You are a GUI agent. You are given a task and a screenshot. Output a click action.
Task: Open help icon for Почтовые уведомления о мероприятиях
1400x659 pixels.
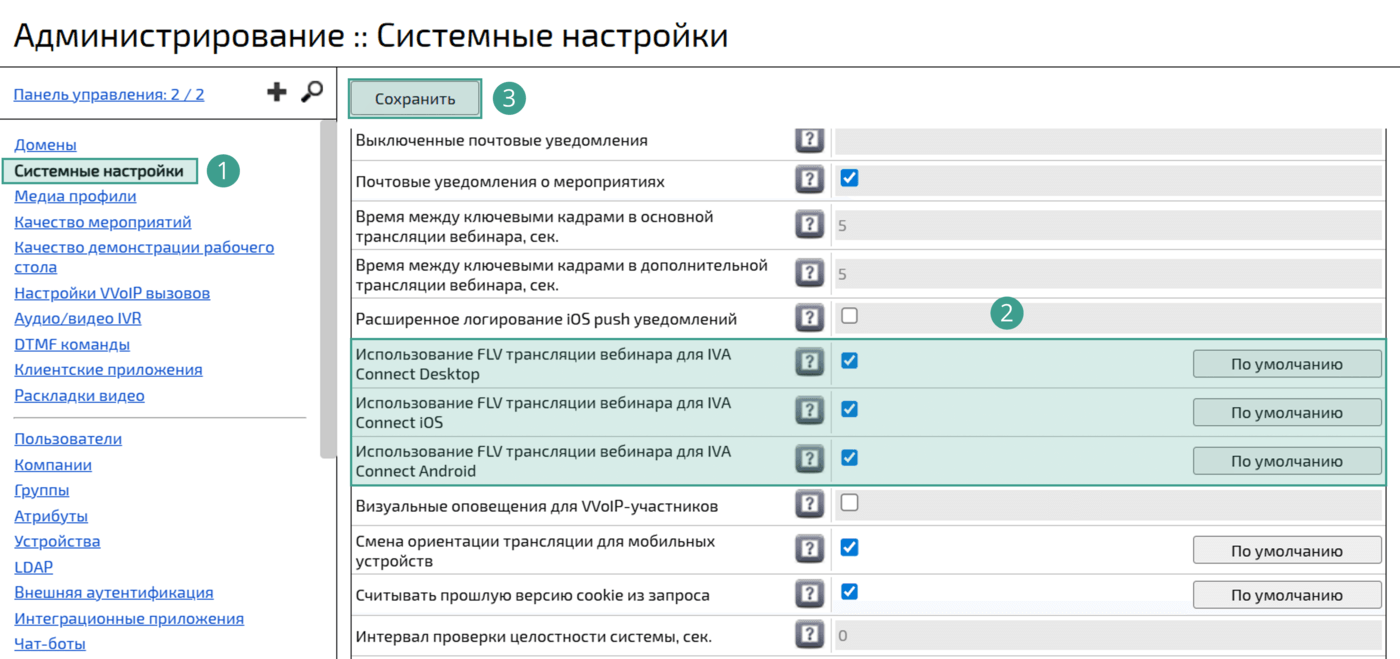tap(809, 180)
